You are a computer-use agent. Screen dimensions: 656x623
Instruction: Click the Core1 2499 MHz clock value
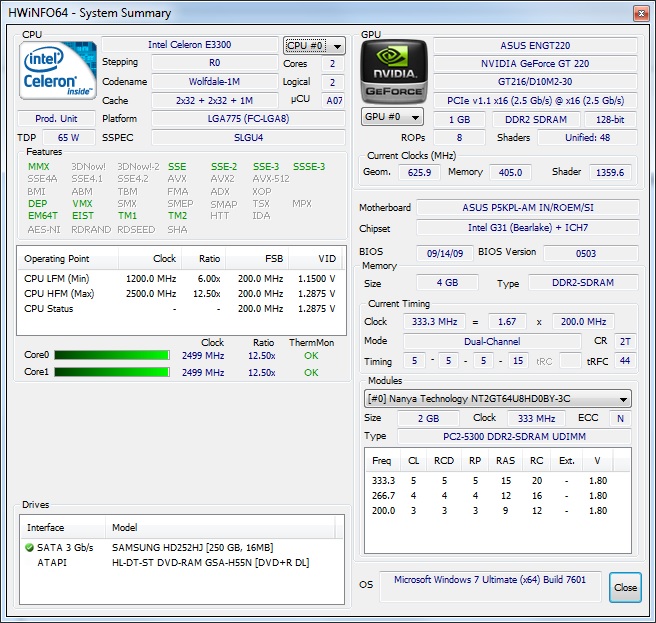(x=203, y=372)
